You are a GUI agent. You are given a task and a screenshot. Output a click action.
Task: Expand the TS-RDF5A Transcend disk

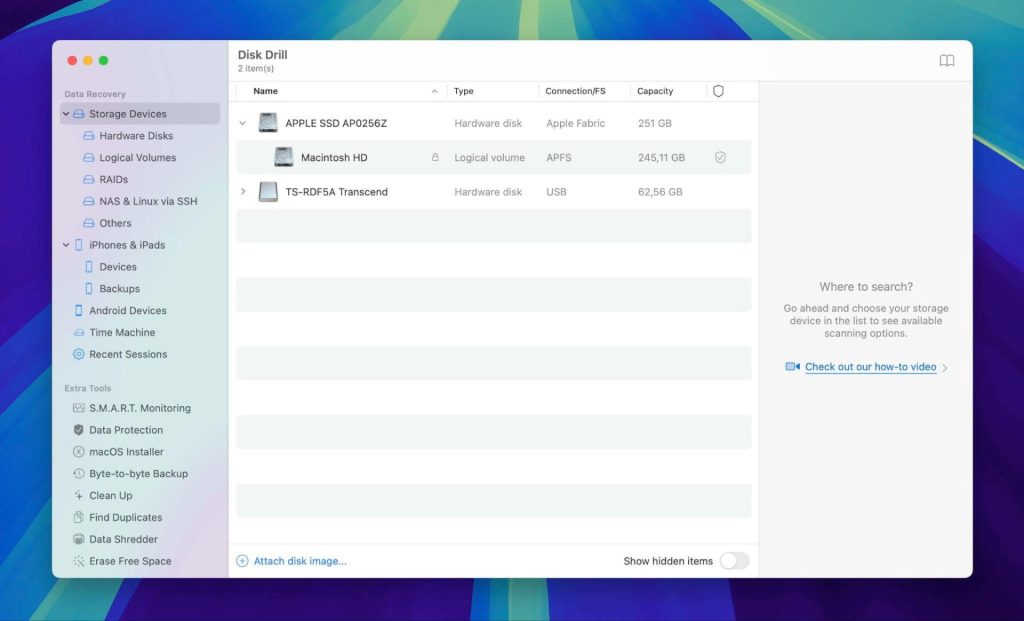[x=243, y=191]
